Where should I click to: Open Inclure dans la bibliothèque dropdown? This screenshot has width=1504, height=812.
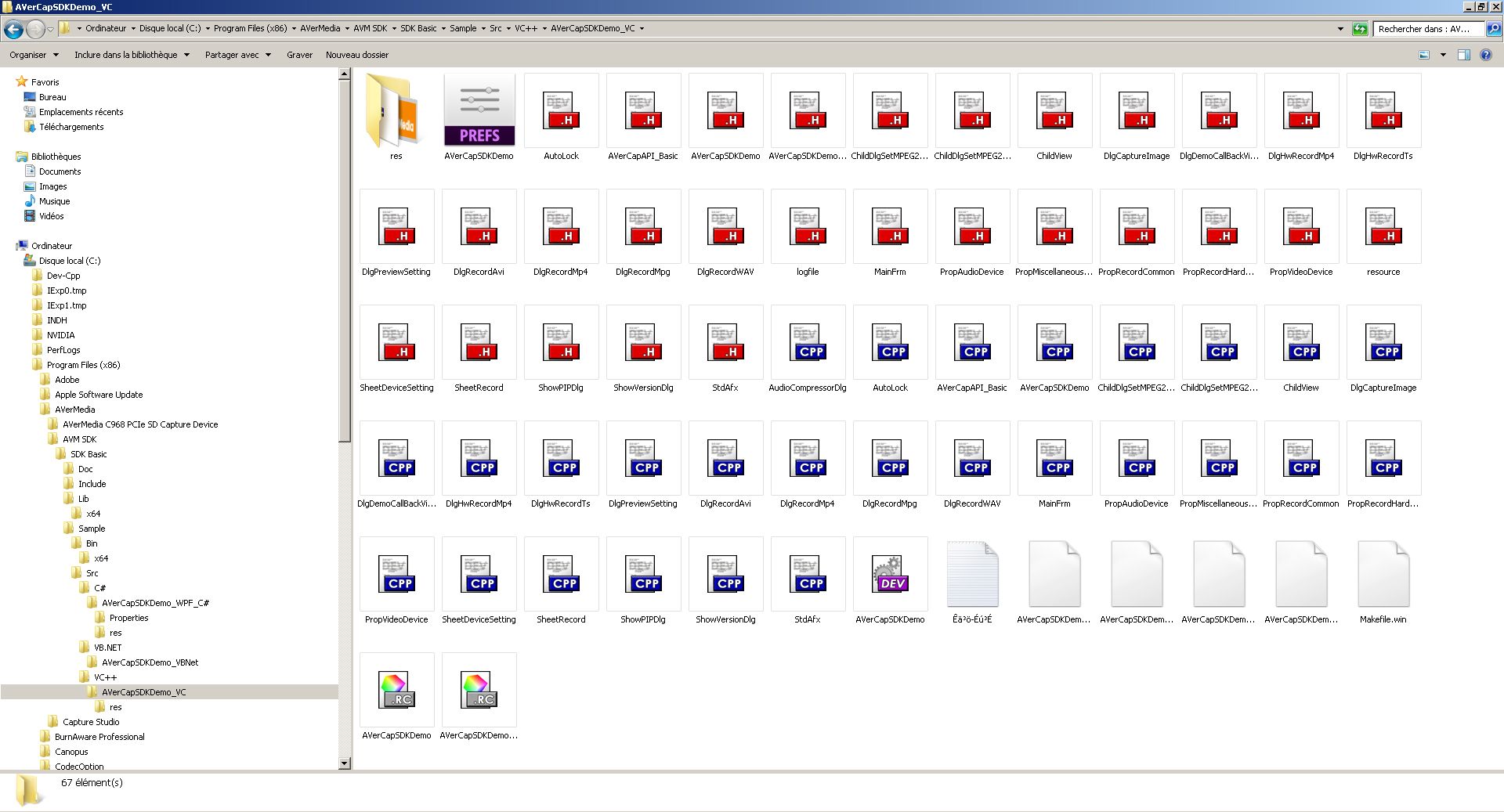[132, 55]
